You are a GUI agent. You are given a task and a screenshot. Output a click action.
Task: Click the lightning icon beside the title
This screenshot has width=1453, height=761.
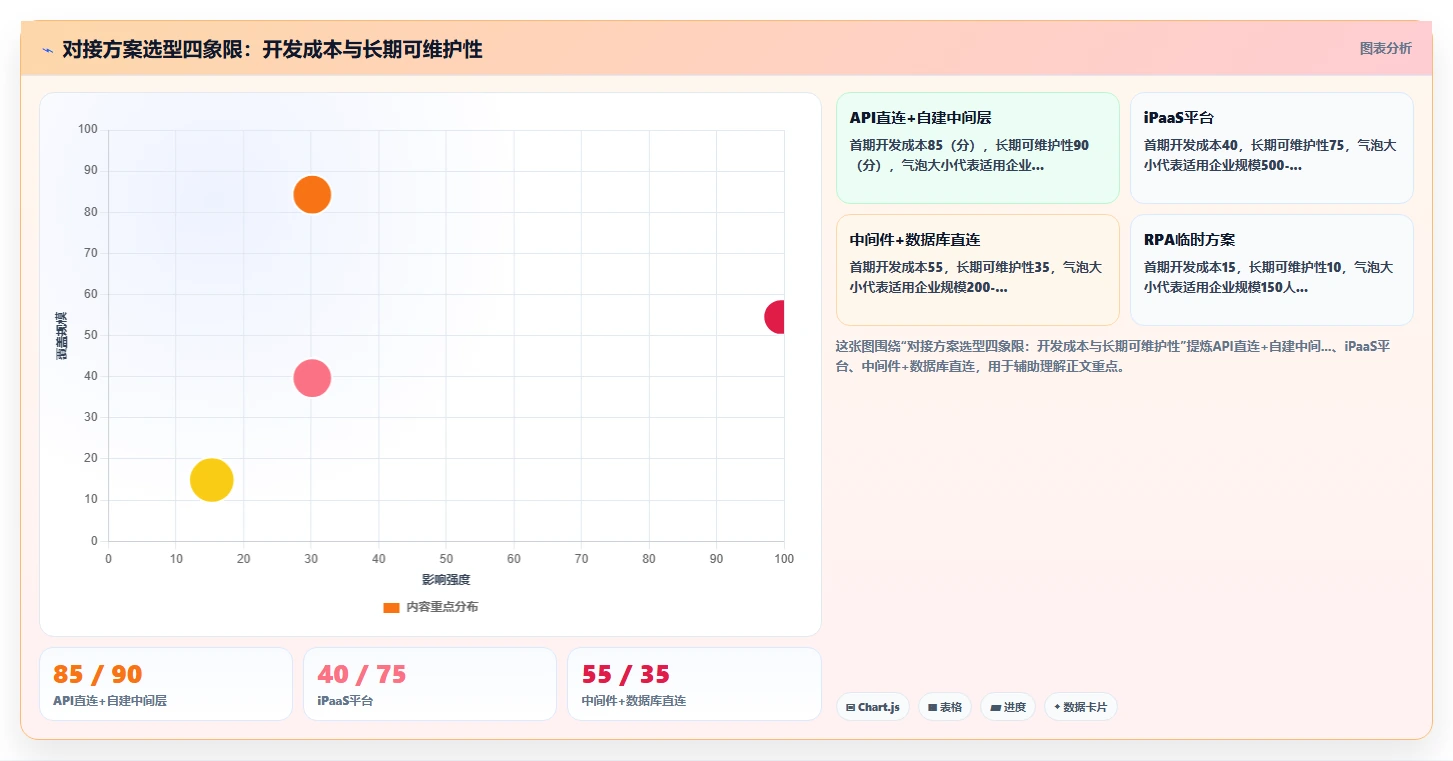pos(48,49)
